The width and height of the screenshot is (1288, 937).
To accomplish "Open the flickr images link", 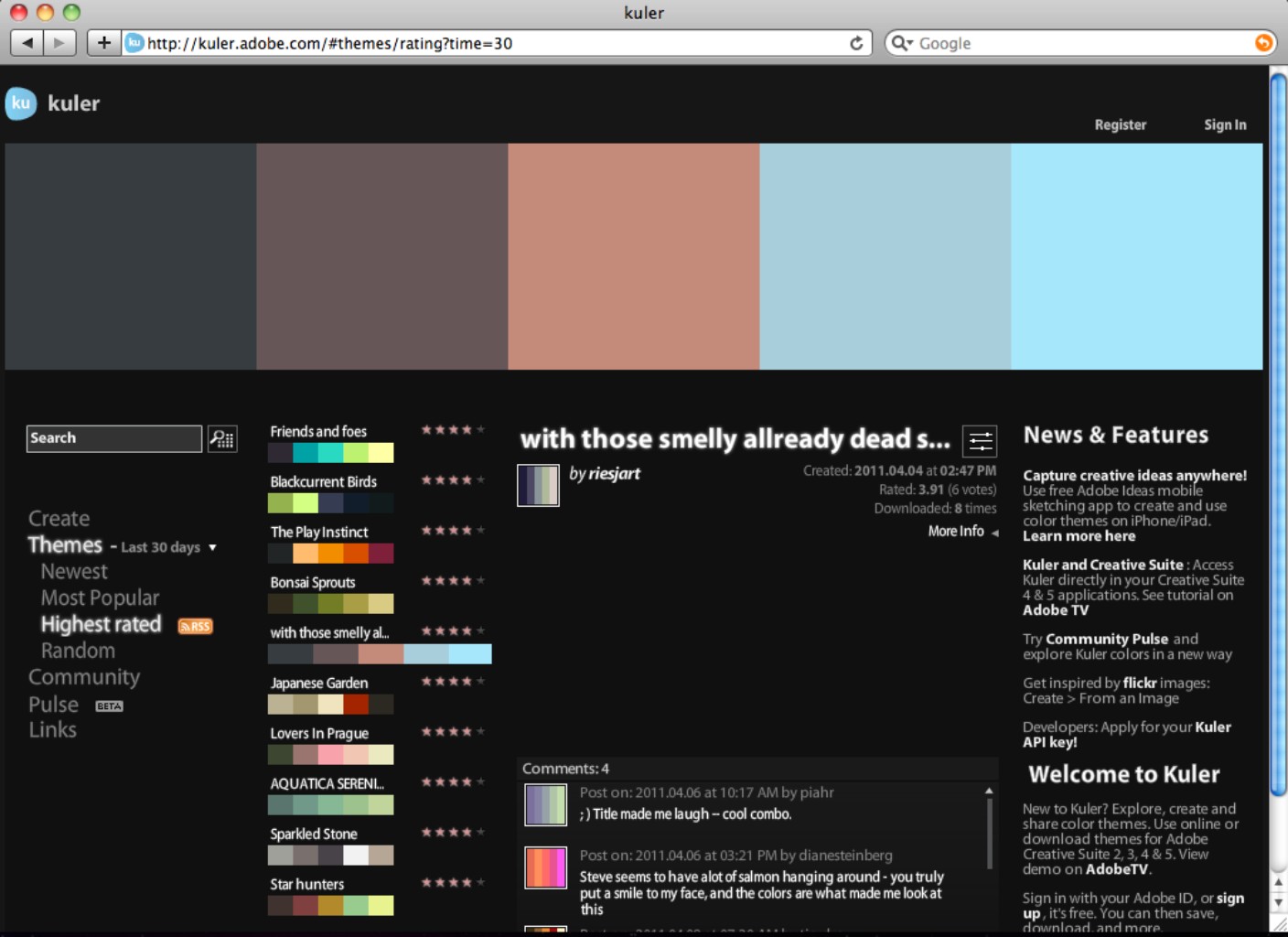I will click(x=1140, y=683).
